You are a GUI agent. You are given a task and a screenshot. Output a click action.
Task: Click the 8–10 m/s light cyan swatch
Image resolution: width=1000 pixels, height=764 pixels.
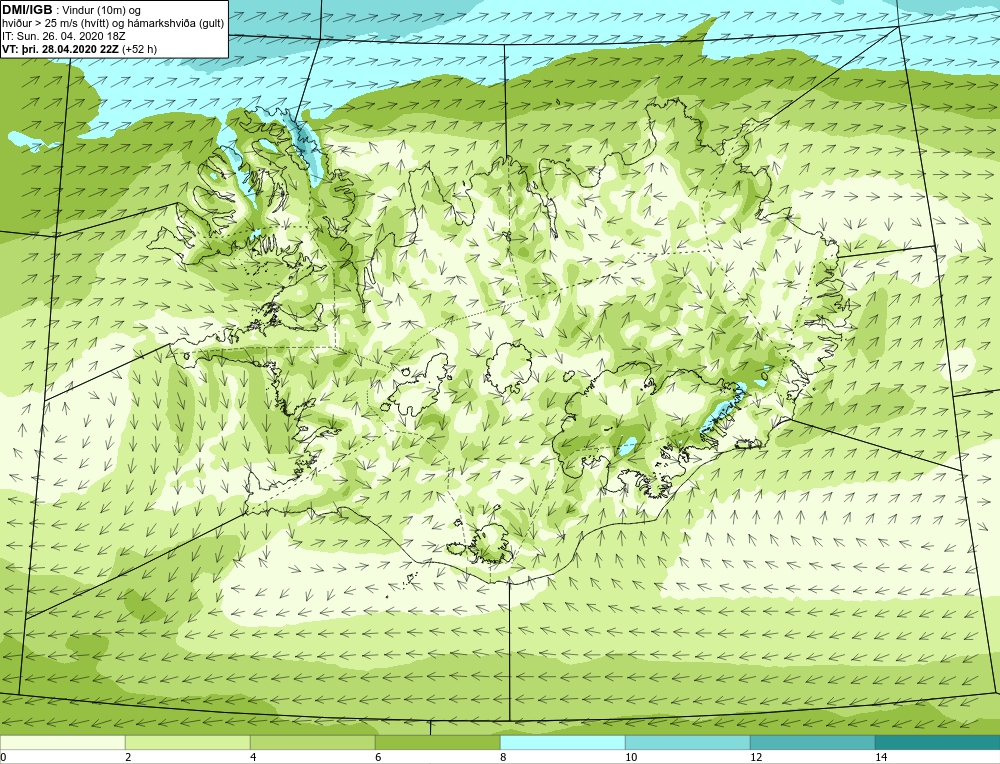[x=562, y=743]
